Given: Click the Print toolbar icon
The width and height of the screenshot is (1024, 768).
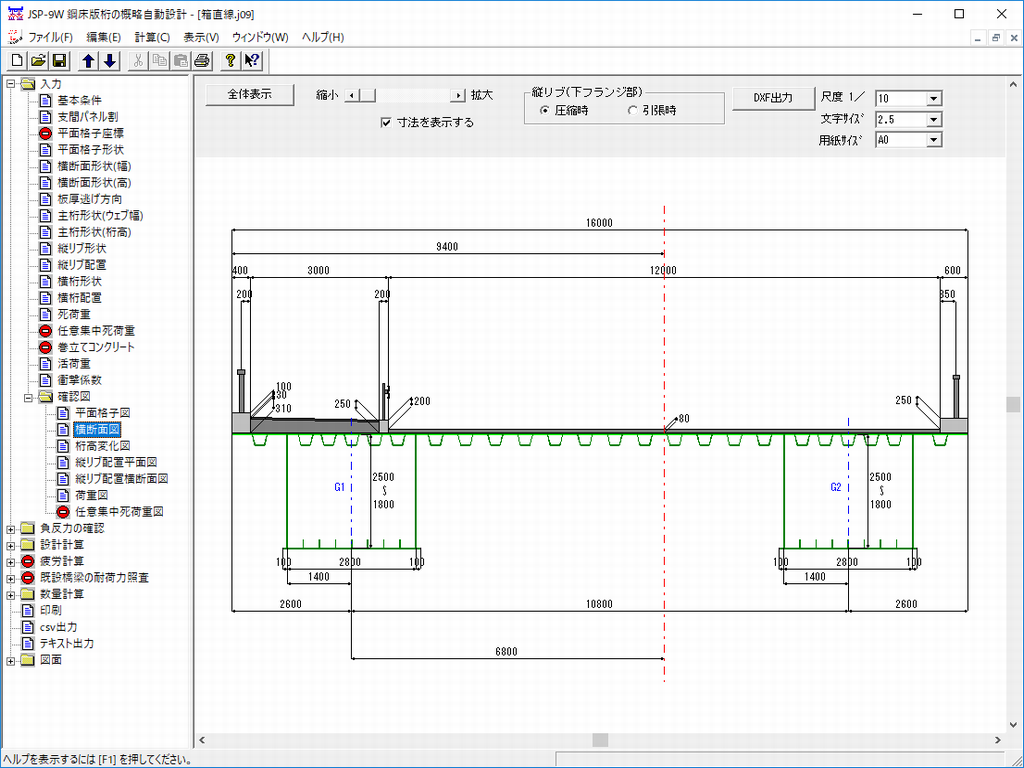Looking at the screenshot, I should click(x=202, y=61).
